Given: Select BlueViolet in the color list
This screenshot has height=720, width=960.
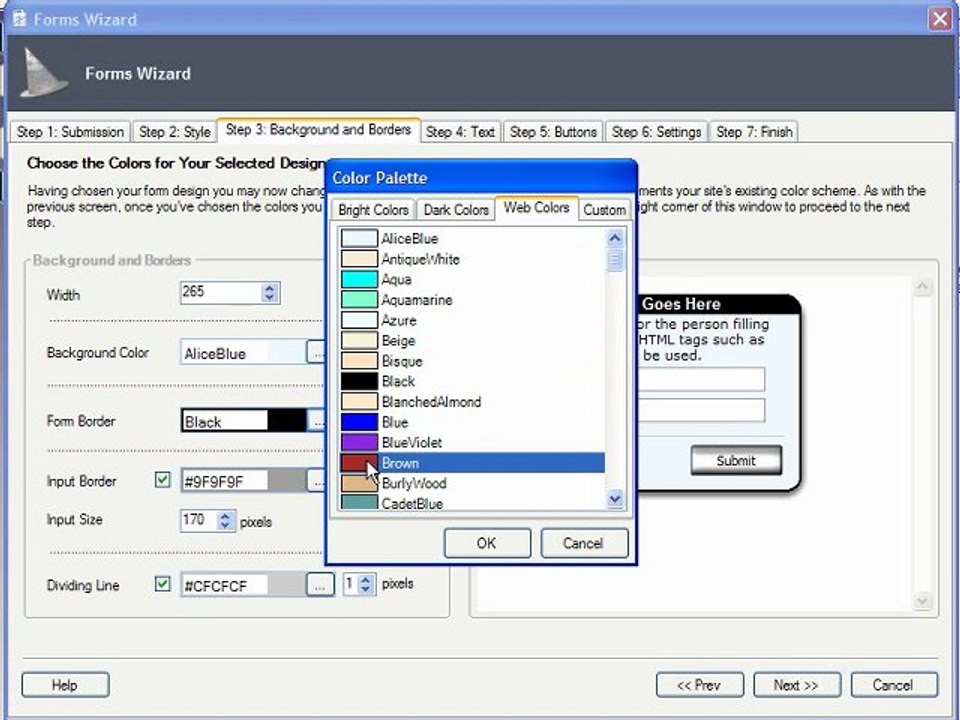Looking at the screenshot, I should pyautogui.click(x=471, y=442).
